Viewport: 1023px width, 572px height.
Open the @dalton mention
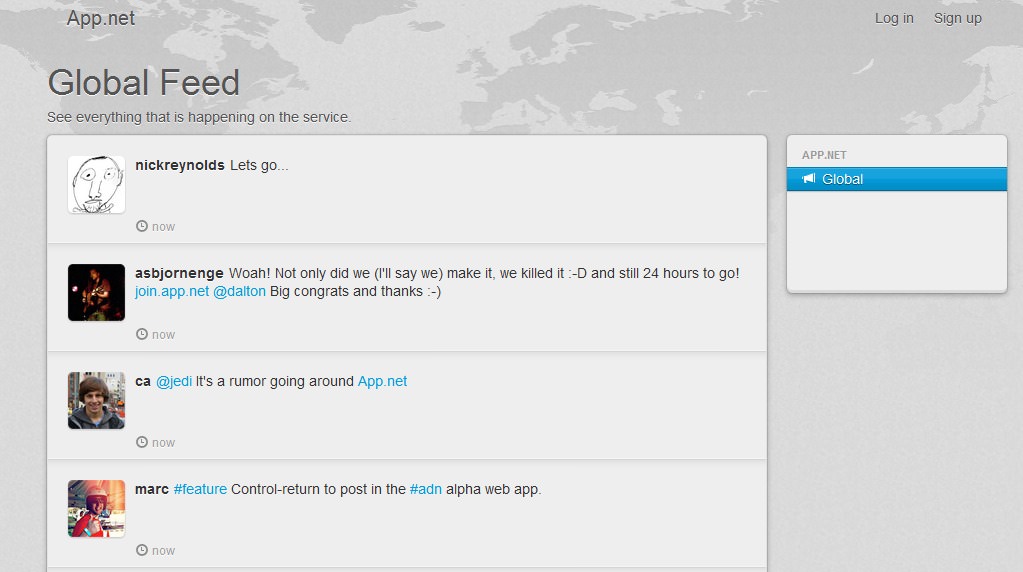239,292
